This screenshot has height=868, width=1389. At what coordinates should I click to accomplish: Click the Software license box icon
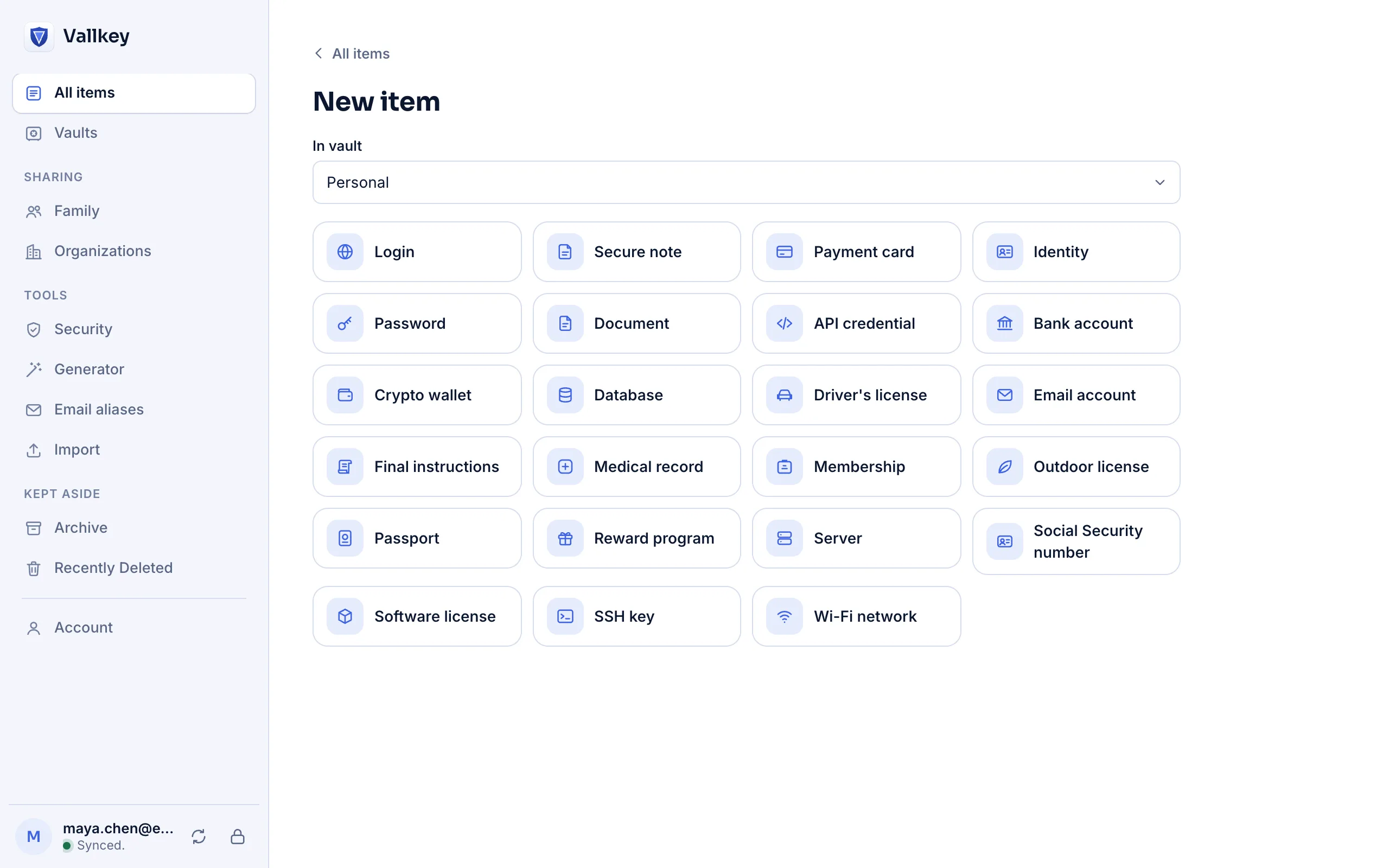pyautogui.click(x=345, y=617)
